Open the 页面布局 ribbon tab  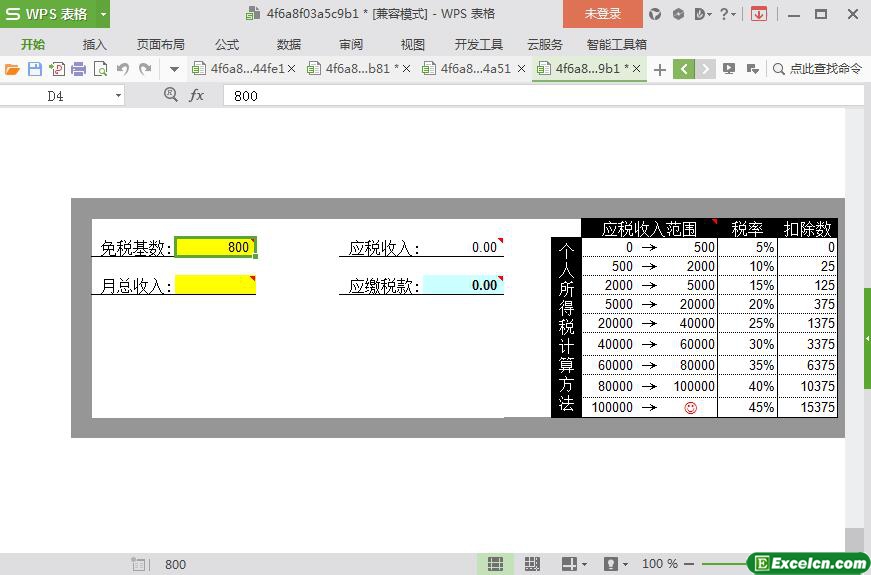161,44
